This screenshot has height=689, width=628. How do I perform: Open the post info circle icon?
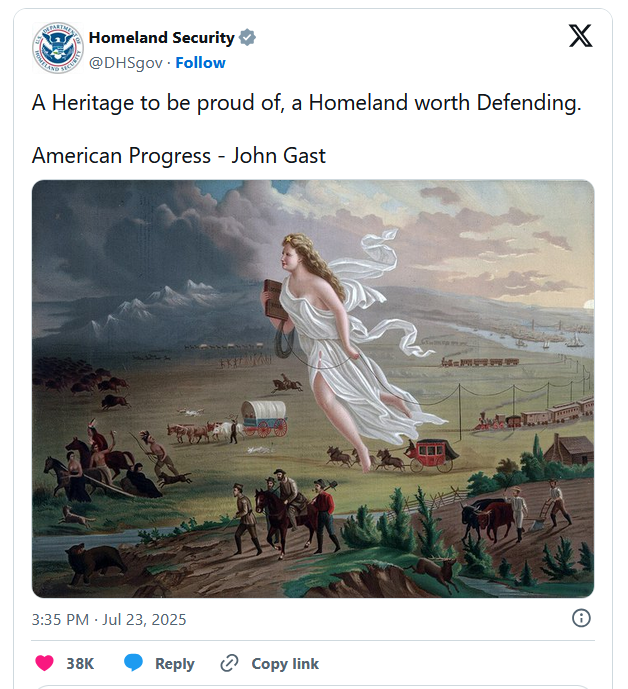(581, 618)
